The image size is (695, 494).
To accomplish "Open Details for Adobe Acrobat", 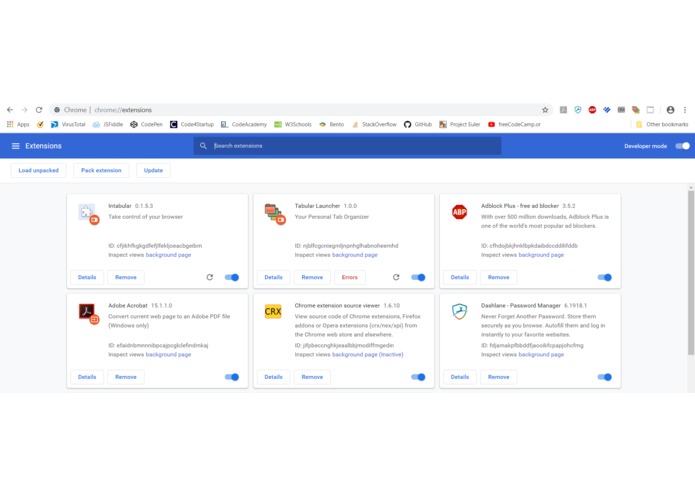I will 87,377.
